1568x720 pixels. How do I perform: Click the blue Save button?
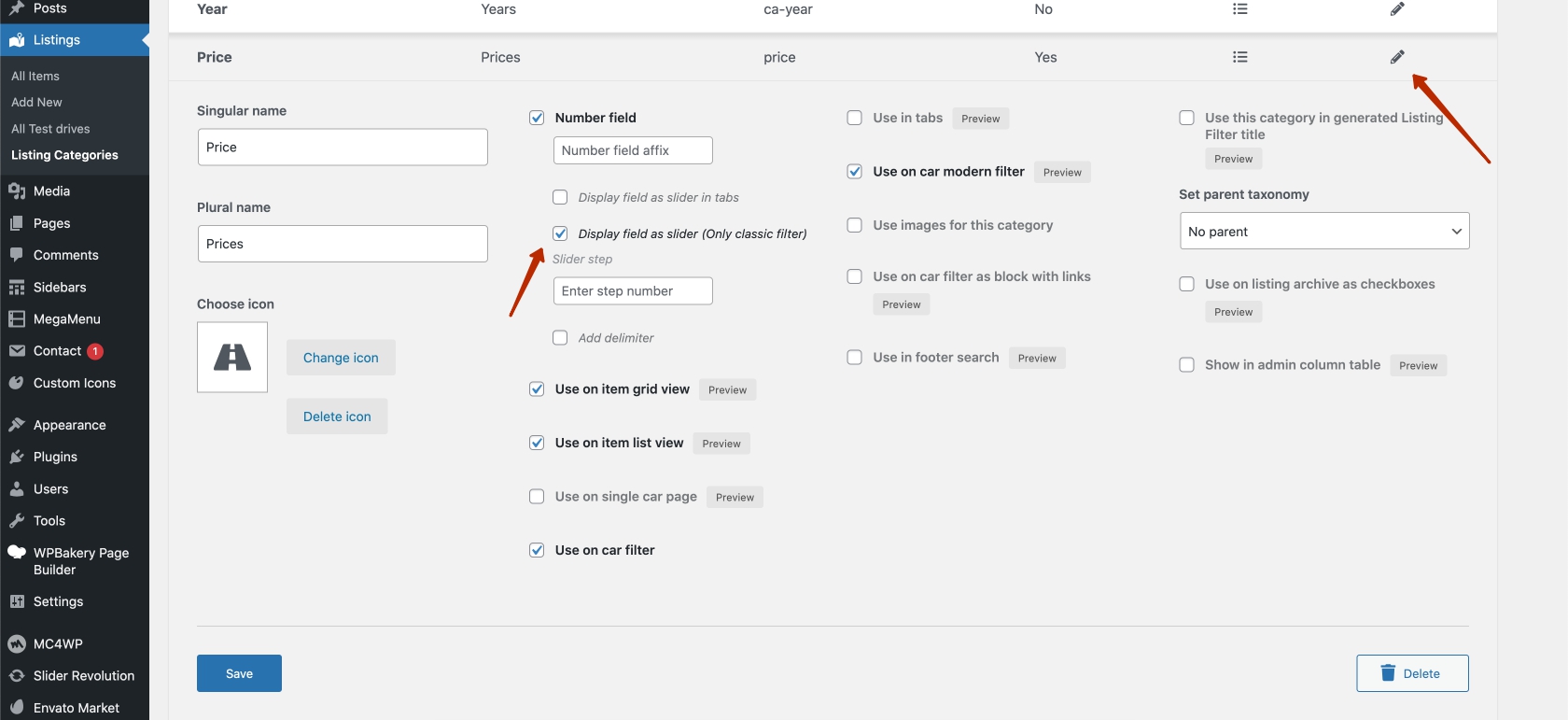[x=239, y=673]
